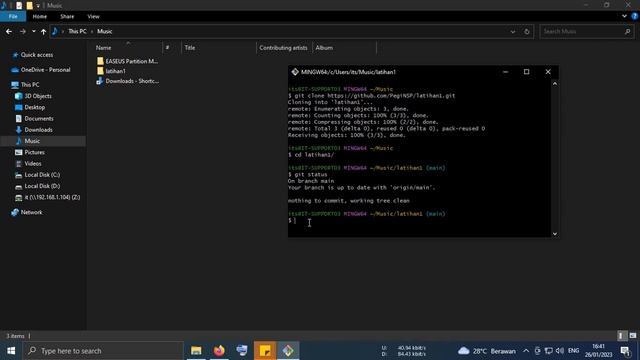Open Git Bash from taskbar

click(288, 351)
